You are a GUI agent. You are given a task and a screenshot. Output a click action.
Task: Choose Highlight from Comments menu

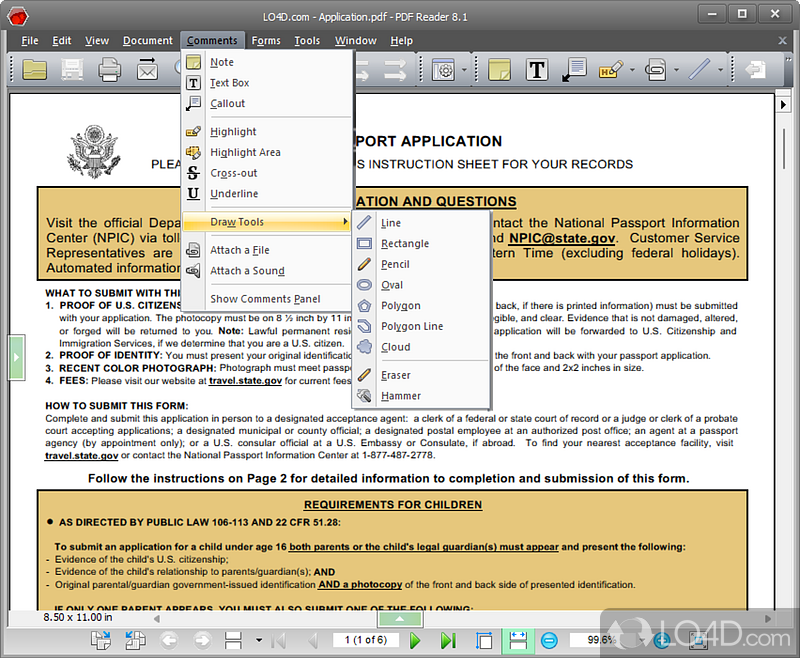(267, 132)
